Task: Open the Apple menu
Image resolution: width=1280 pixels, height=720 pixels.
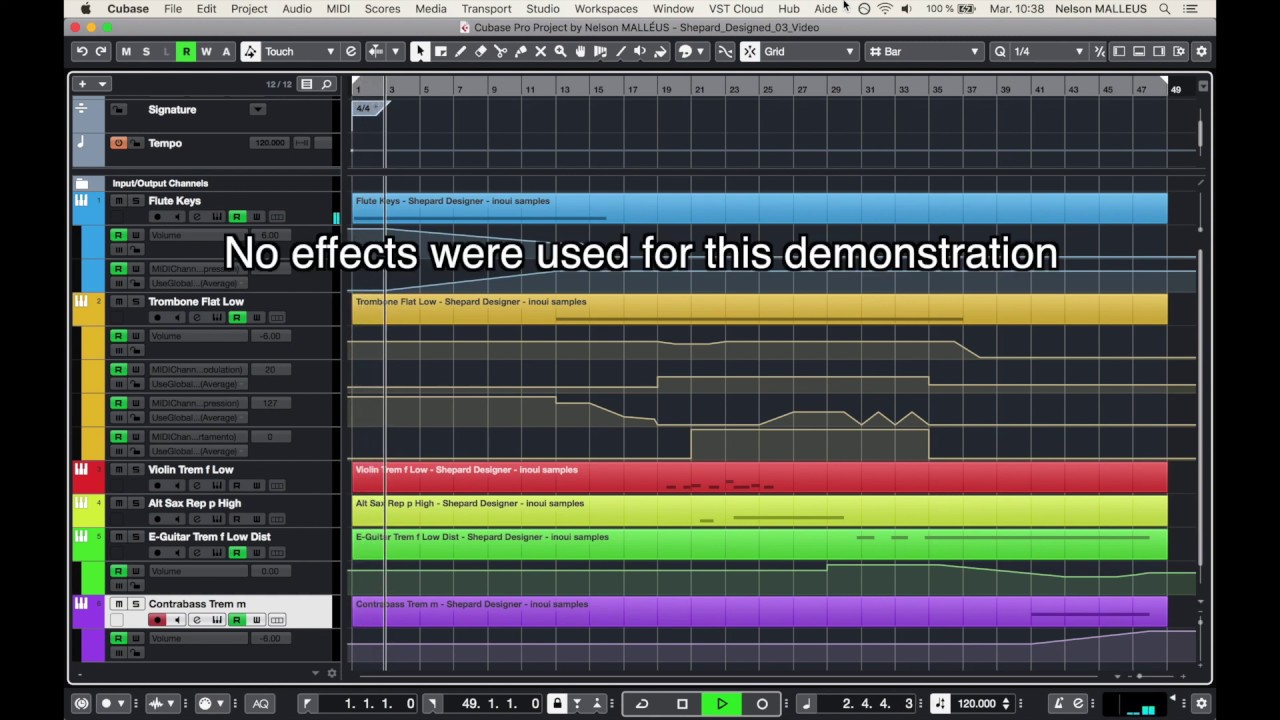Action: pyautogui.click(x=86, y=9)
